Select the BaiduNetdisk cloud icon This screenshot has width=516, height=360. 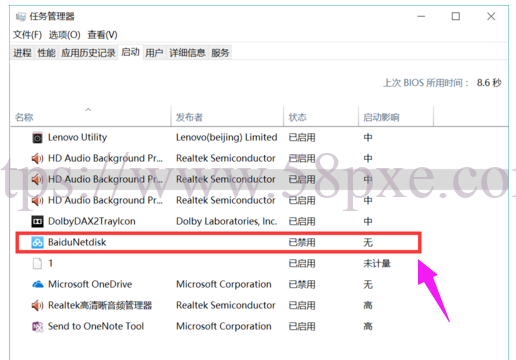(x=37, y=242)
